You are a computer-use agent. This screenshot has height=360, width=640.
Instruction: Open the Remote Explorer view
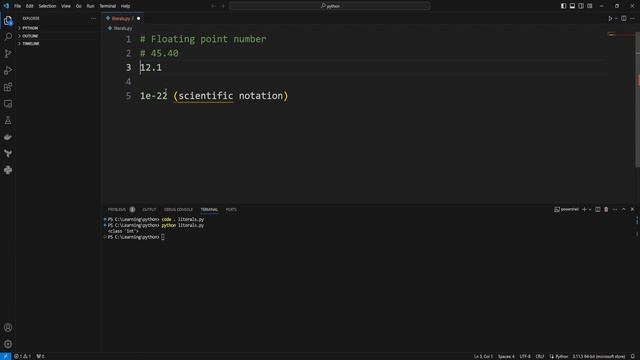coord(8,104)
